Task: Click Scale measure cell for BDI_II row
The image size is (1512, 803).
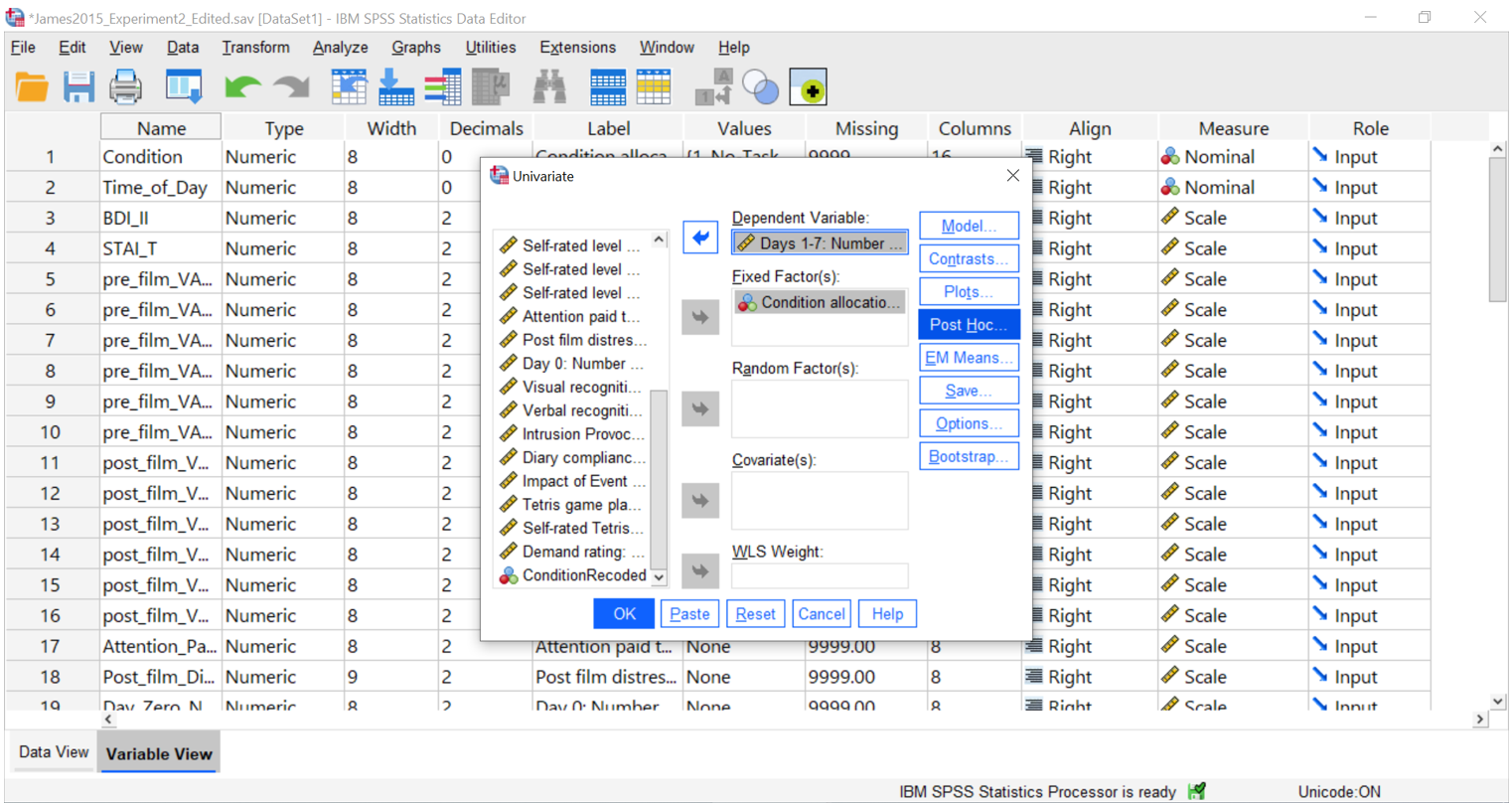Action: [x=1233, y=218]
